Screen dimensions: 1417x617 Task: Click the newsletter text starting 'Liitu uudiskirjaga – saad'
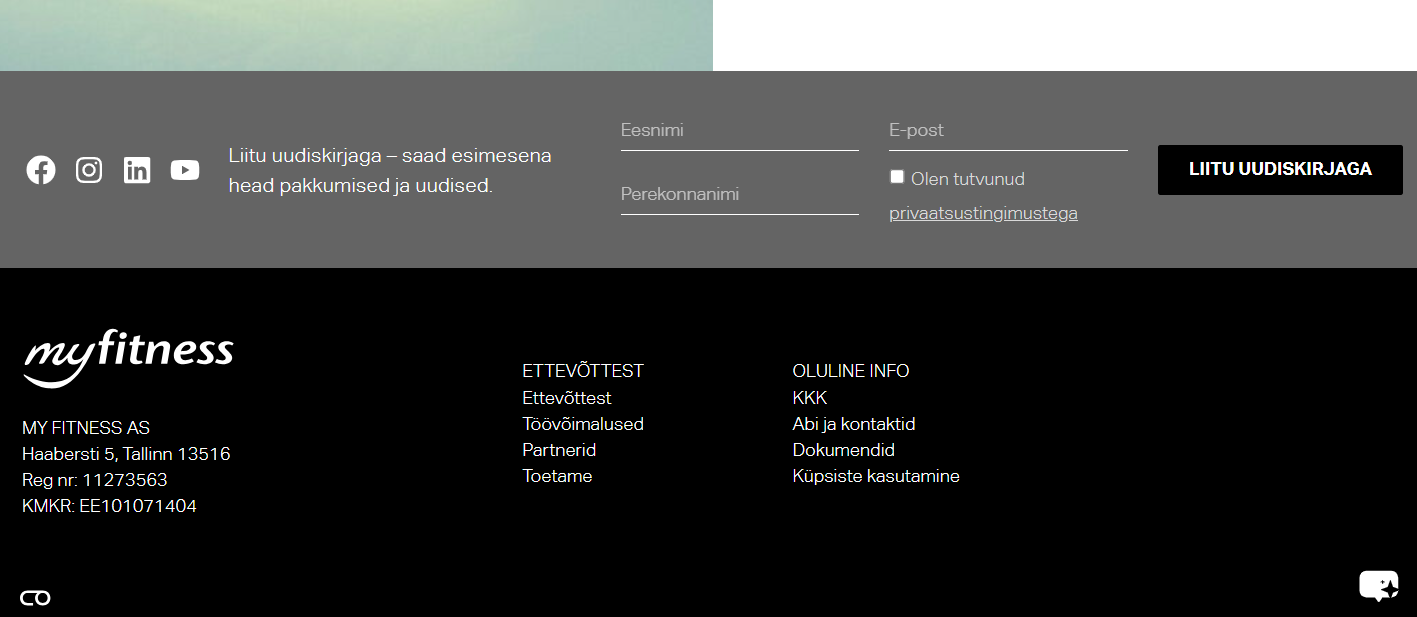coord(390,171)
